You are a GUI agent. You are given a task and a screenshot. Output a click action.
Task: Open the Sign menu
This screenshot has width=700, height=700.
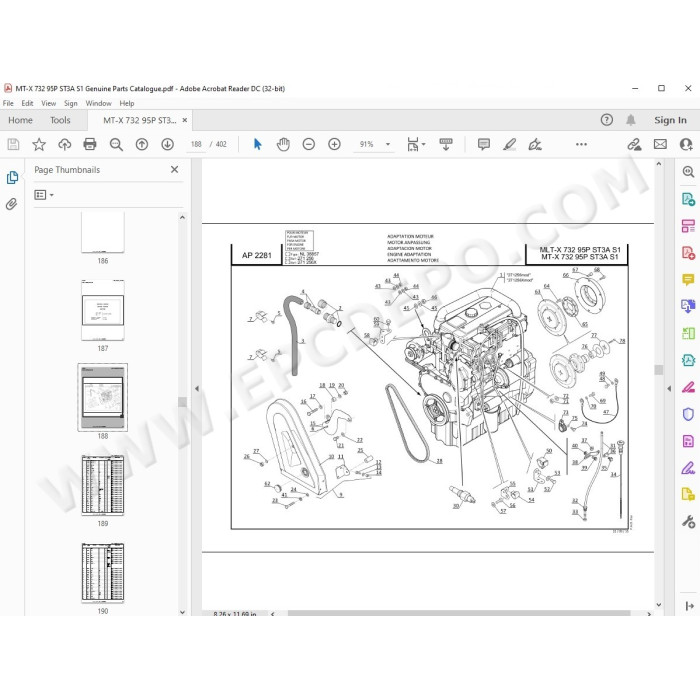tap(71, 103)
